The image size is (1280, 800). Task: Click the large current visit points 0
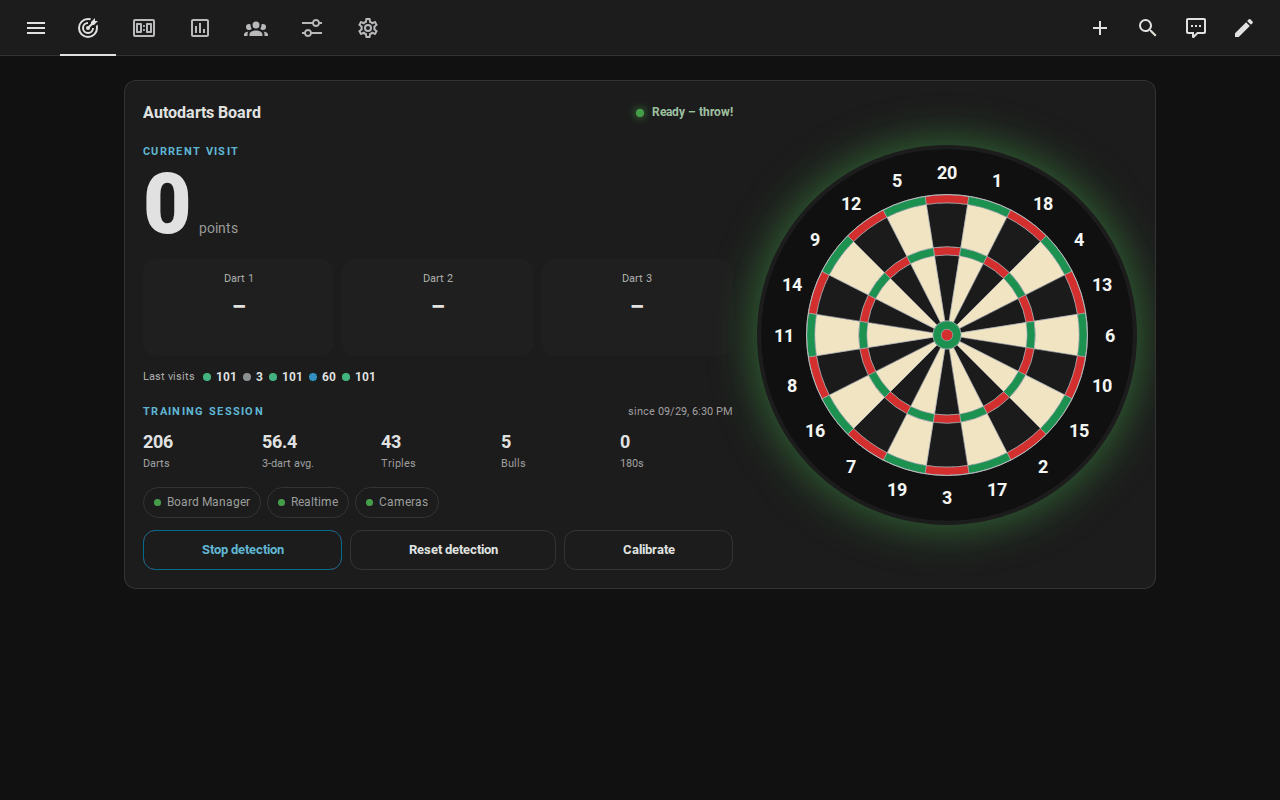point(167,205)
